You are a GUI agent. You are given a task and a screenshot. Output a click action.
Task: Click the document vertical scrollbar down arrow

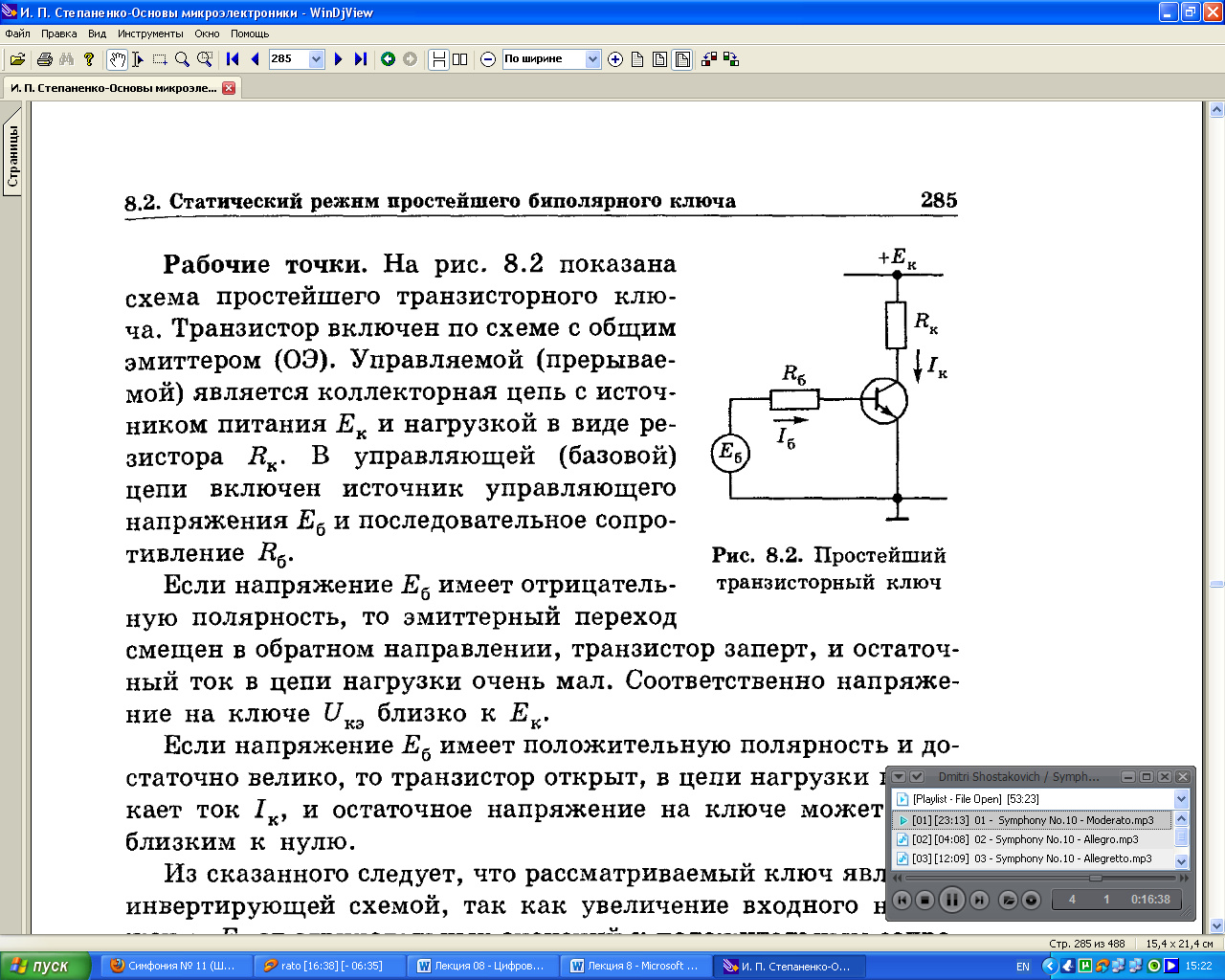1216,925
